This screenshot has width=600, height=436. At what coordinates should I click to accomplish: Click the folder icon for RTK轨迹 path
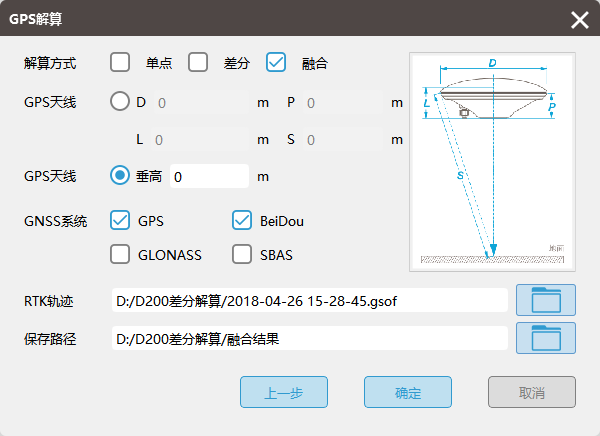pyautogui.click(x=546, y=300)
